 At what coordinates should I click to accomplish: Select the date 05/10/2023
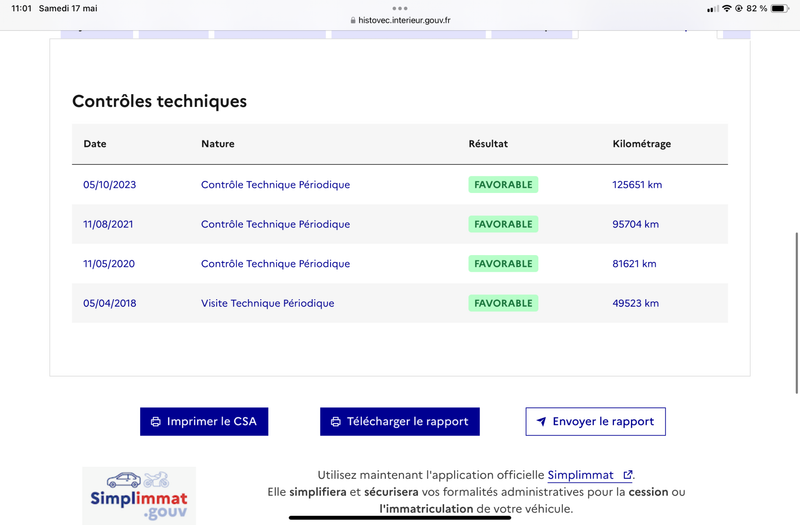point(110,185)
